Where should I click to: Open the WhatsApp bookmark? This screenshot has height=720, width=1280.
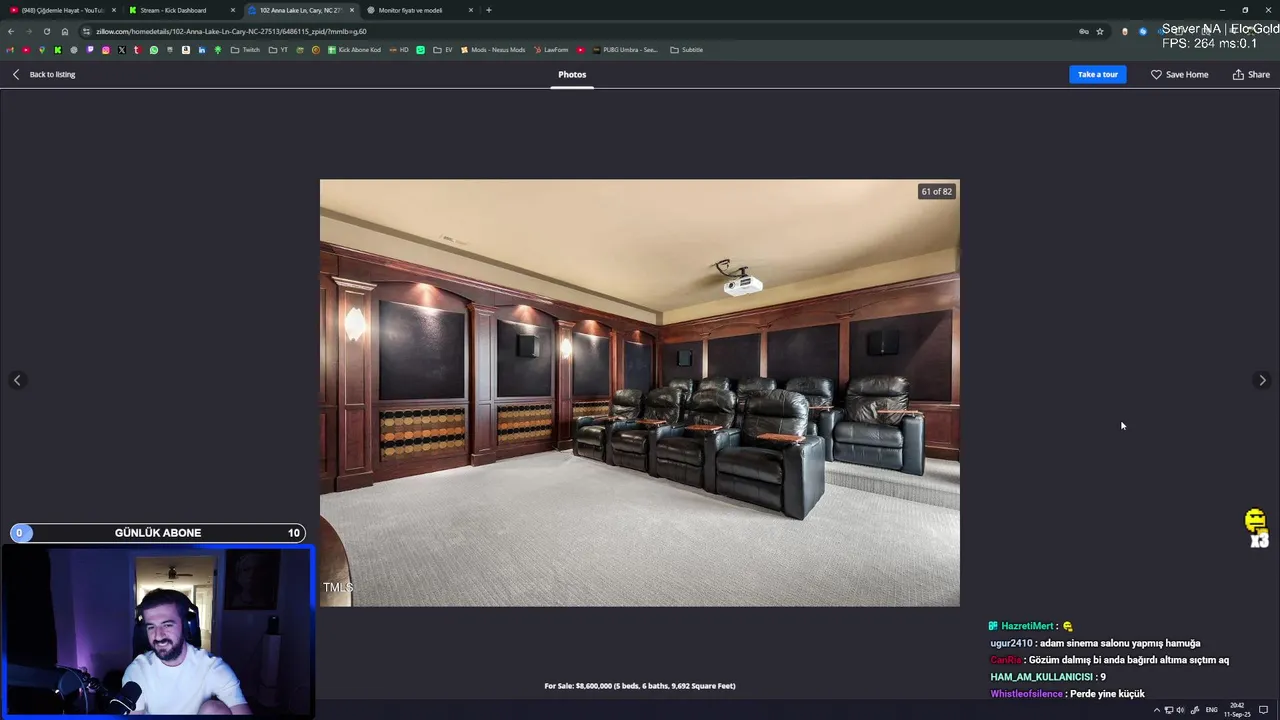tap(153, 50)
